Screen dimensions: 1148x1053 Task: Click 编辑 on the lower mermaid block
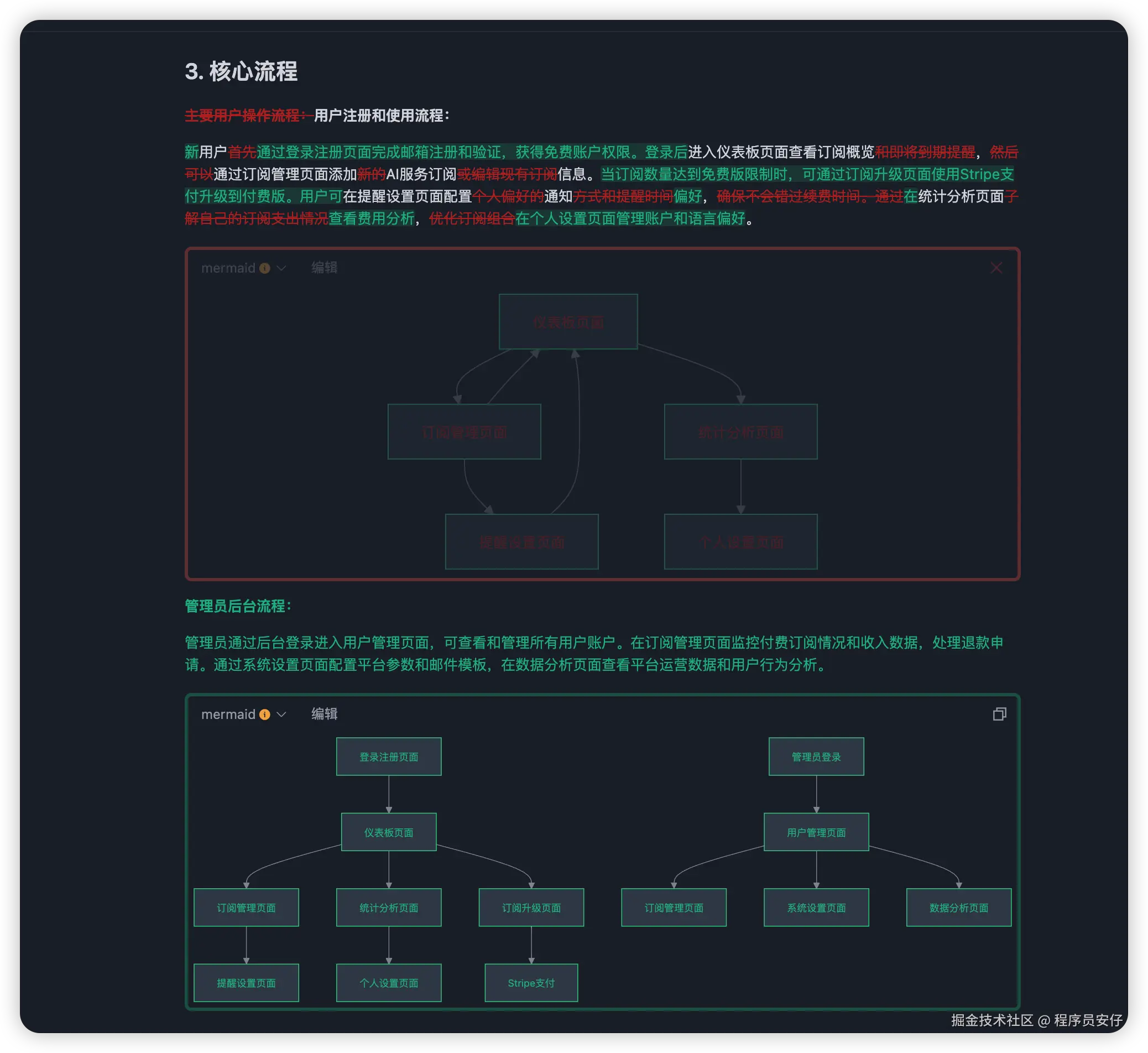[324, 713]
